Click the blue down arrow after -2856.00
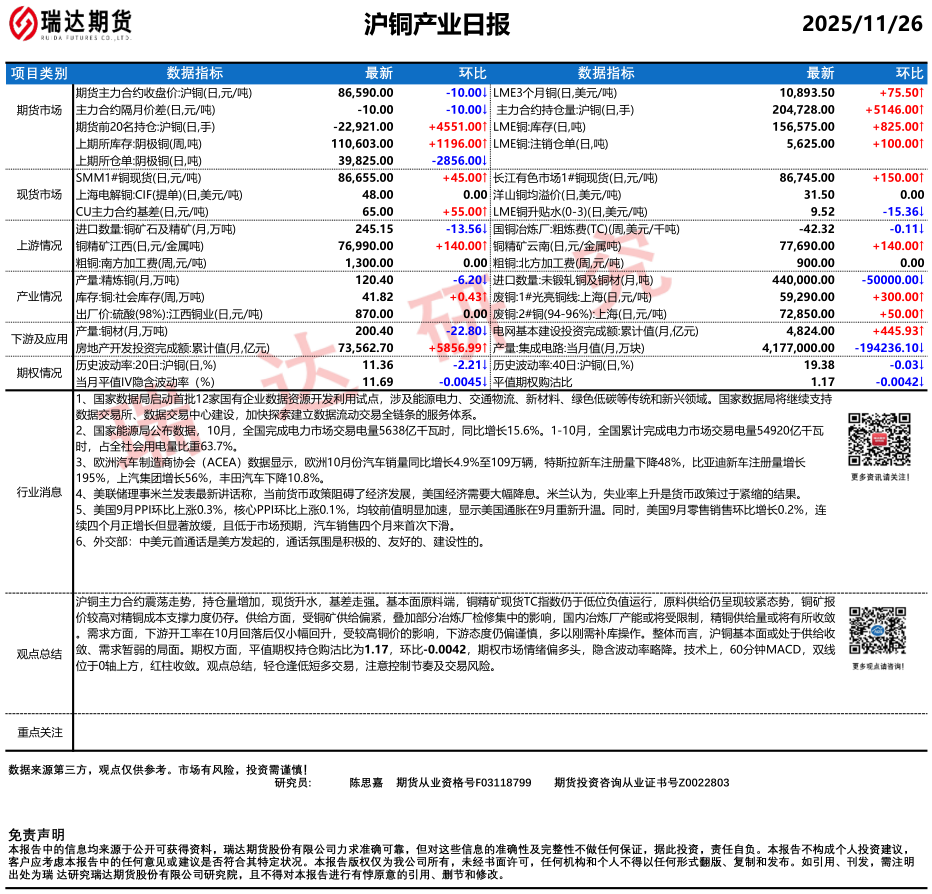Screen dimensions: 932x894 [x=487, y=160]
